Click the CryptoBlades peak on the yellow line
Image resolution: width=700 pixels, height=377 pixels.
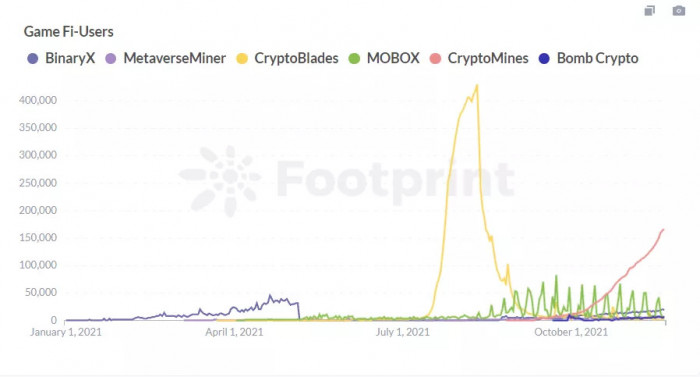tap(477, 85)
